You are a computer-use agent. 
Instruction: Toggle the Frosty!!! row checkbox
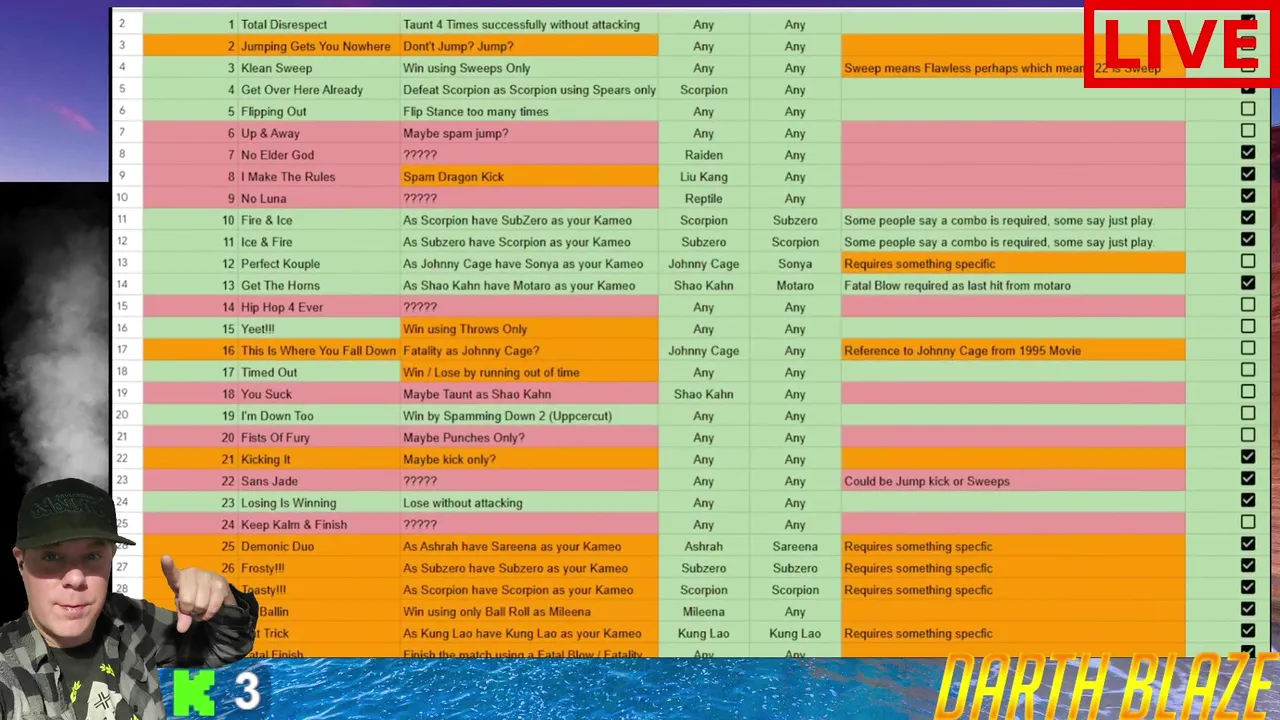(x=1248, y=566)
